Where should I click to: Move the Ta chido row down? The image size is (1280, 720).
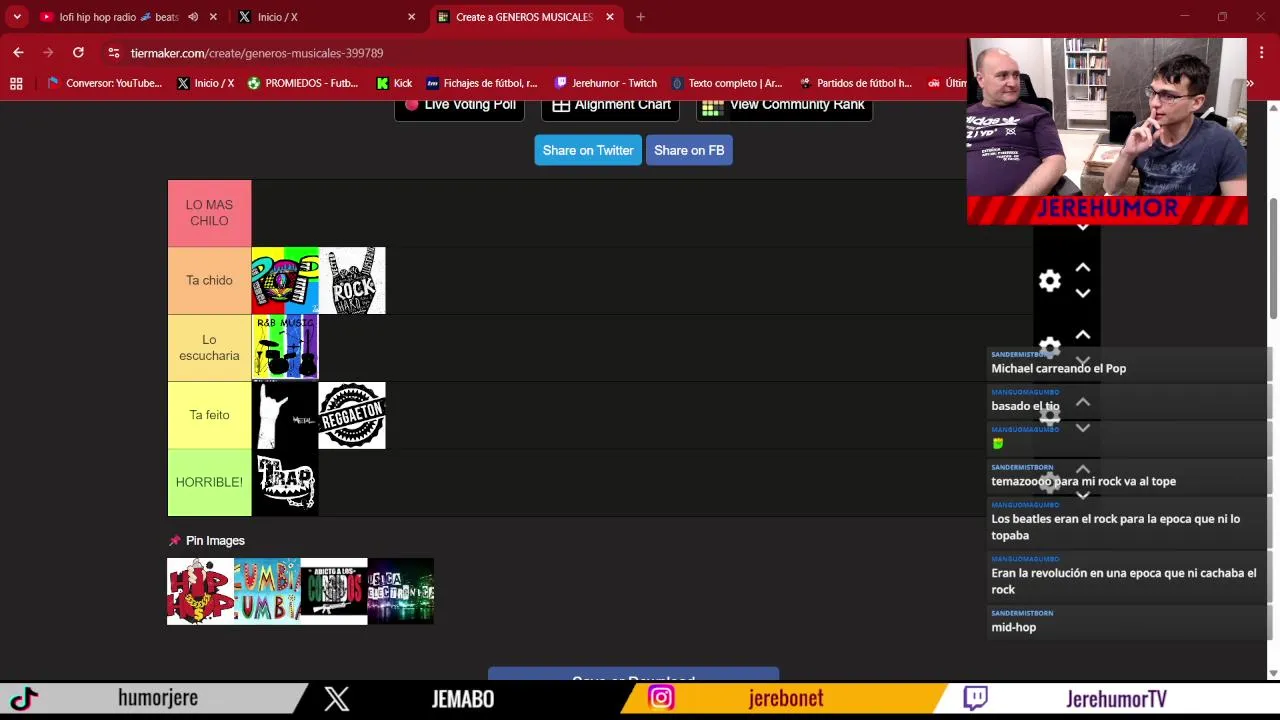tap(1083, 293)
